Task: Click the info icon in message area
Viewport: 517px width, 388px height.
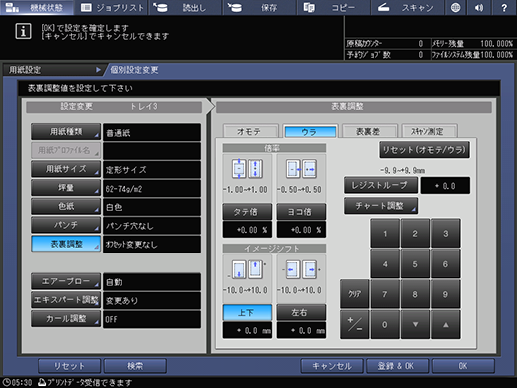Action: 23,32
